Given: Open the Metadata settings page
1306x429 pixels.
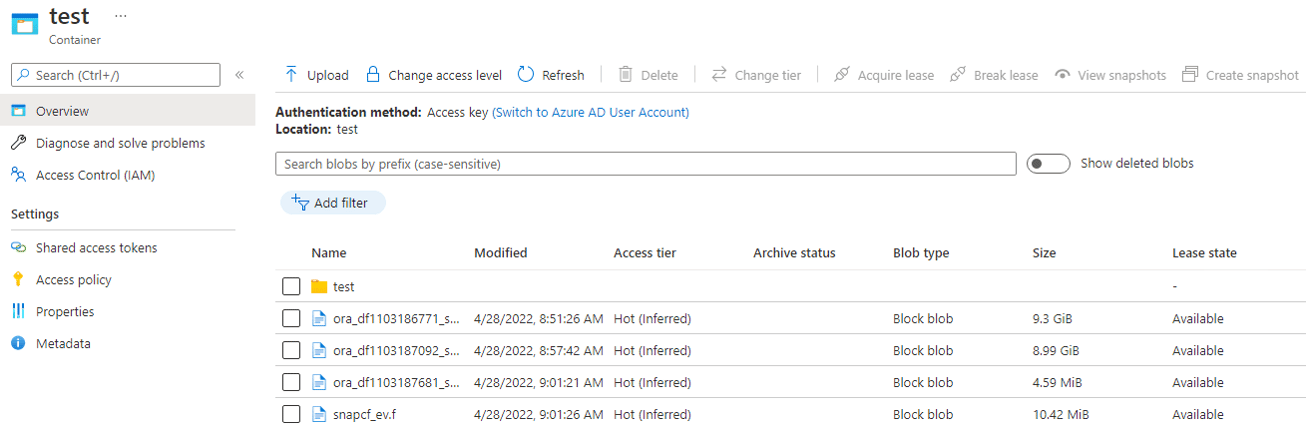Looking at the screenshot, I should (x=63, y=344).
